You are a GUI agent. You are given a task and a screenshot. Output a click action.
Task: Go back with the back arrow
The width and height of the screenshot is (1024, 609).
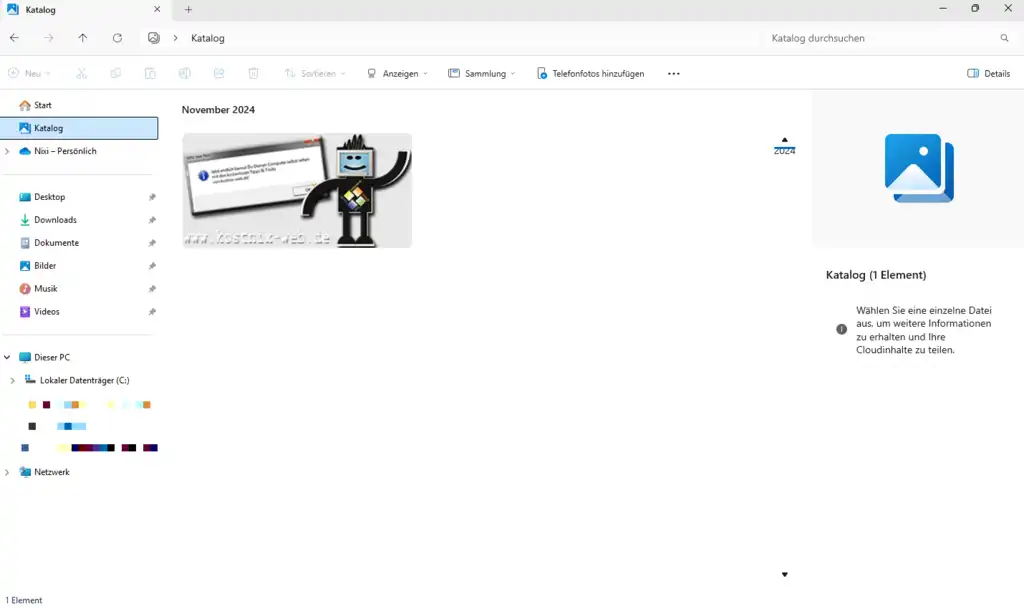[x=14, y=38]
